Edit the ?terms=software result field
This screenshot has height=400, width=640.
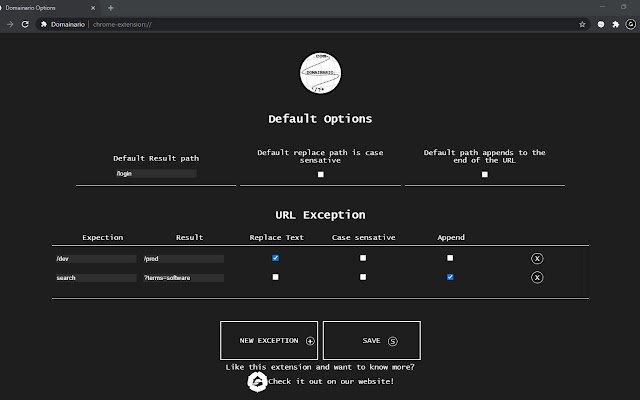click(x=183, y=278)
